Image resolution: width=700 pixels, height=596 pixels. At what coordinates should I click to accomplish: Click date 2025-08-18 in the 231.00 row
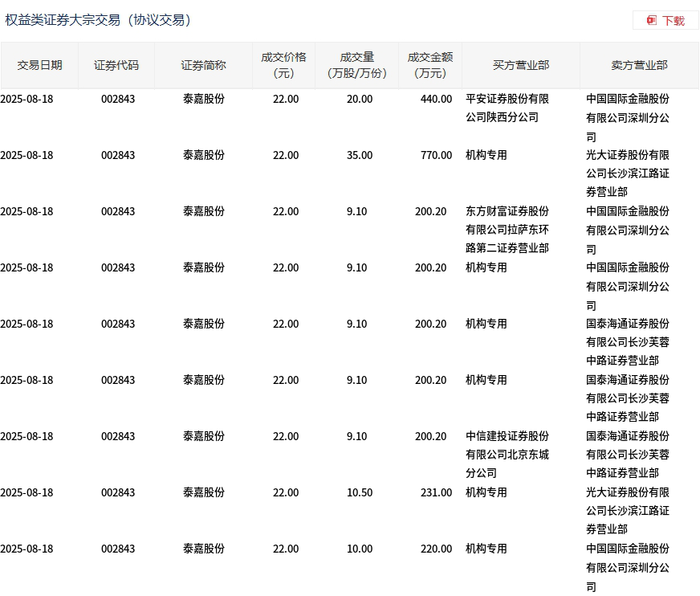tap(26, 493)
